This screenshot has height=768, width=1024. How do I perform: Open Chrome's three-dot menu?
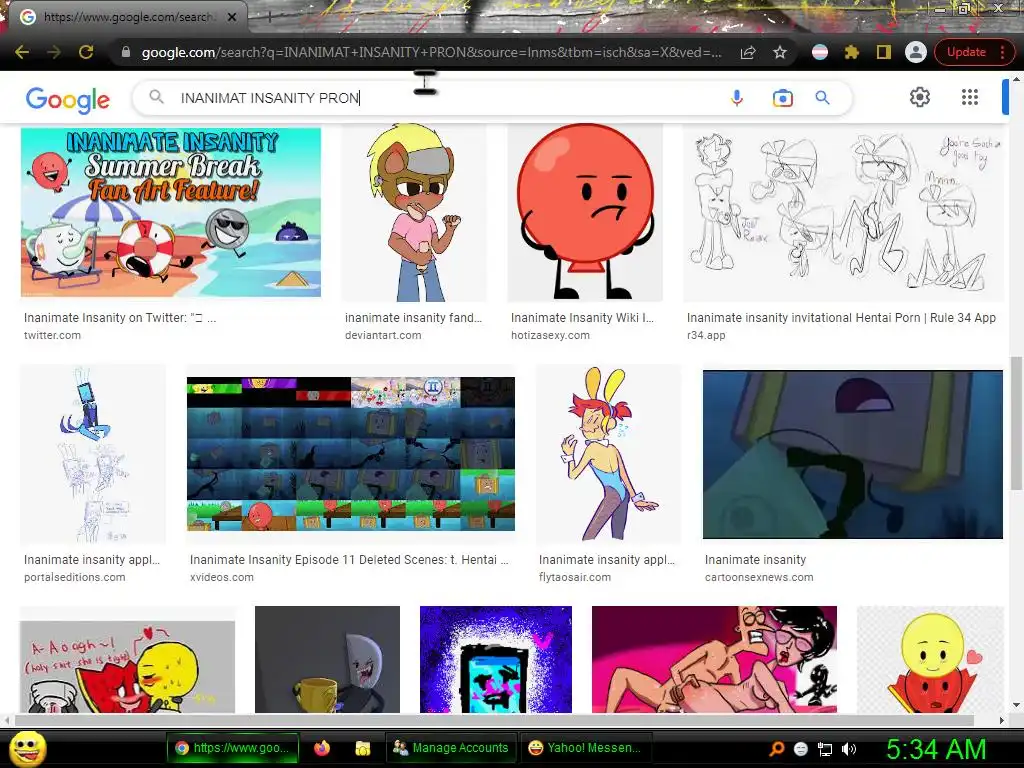(1003, 52)
